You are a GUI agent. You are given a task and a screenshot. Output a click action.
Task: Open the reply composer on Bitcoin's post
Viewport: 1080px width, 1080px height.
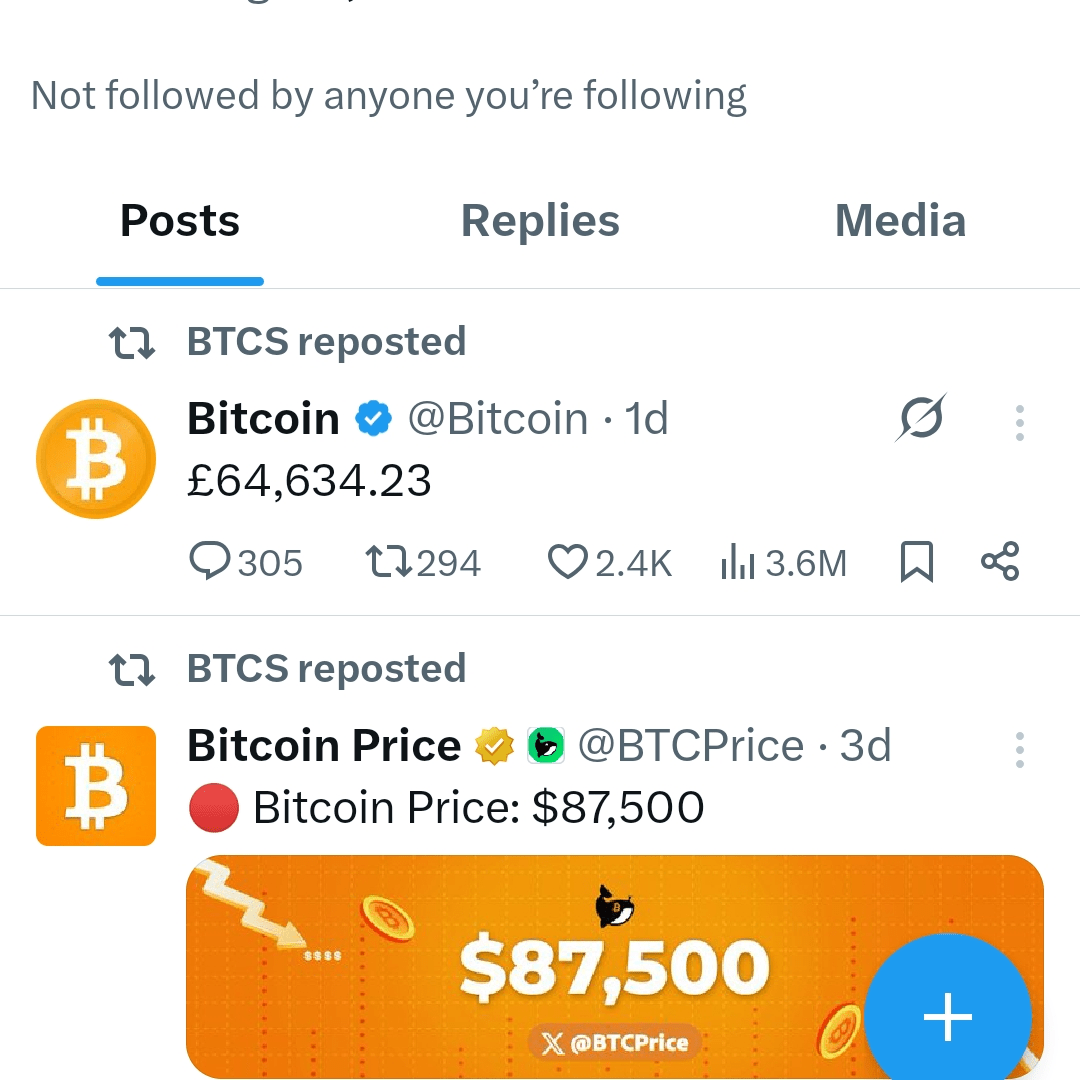pos(211,562)
